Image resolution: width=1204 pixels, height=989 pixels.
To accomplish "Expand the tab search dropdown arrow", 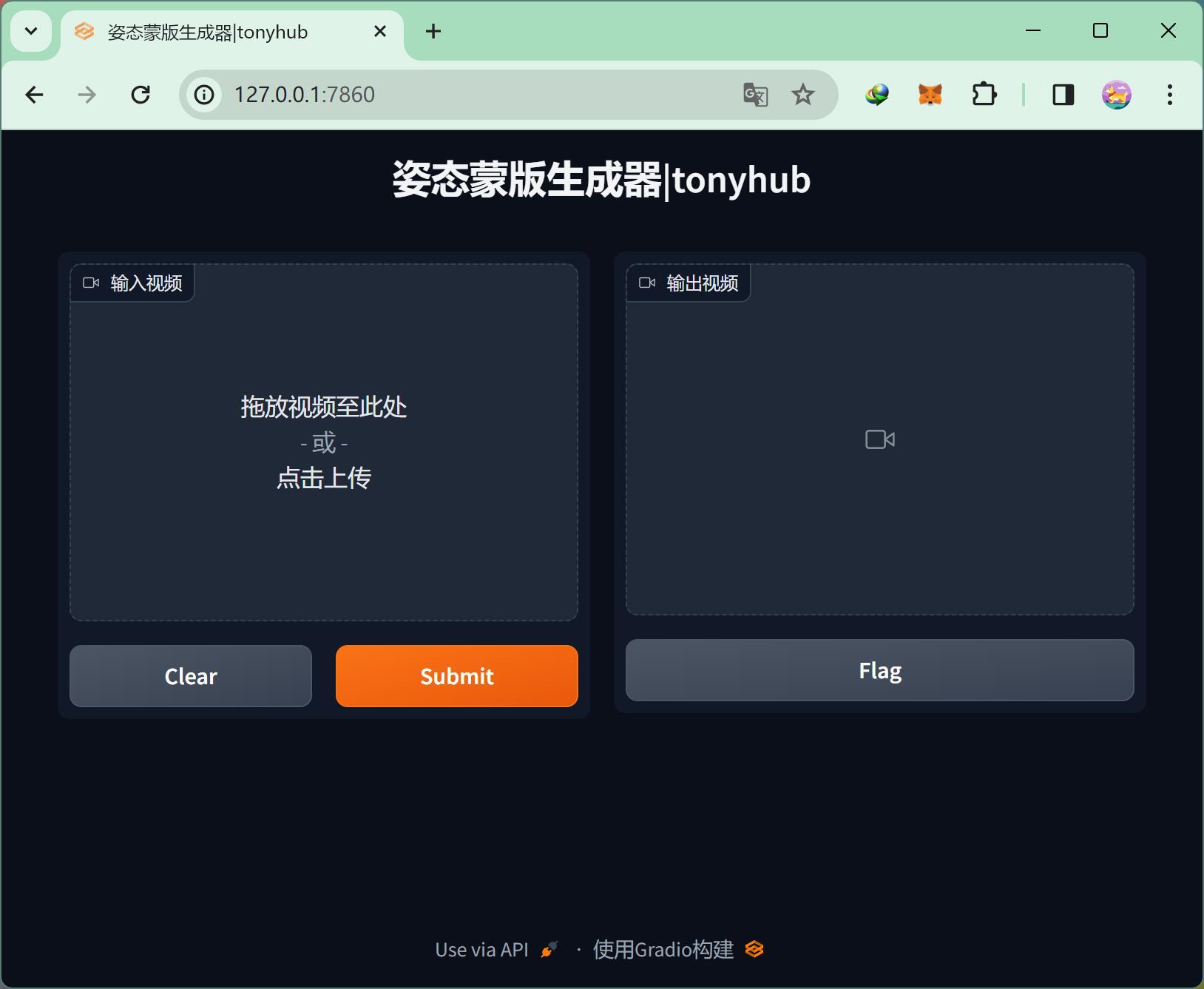I will (x=31, y=31).
